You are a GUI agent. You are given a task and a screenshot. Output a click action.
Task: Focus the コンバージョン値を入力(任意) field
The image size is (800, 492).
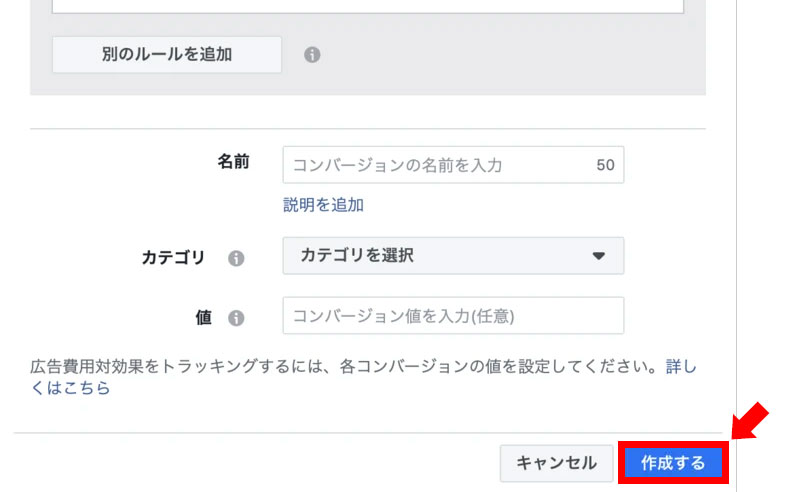pyautogui.click(x=453, y=316)
